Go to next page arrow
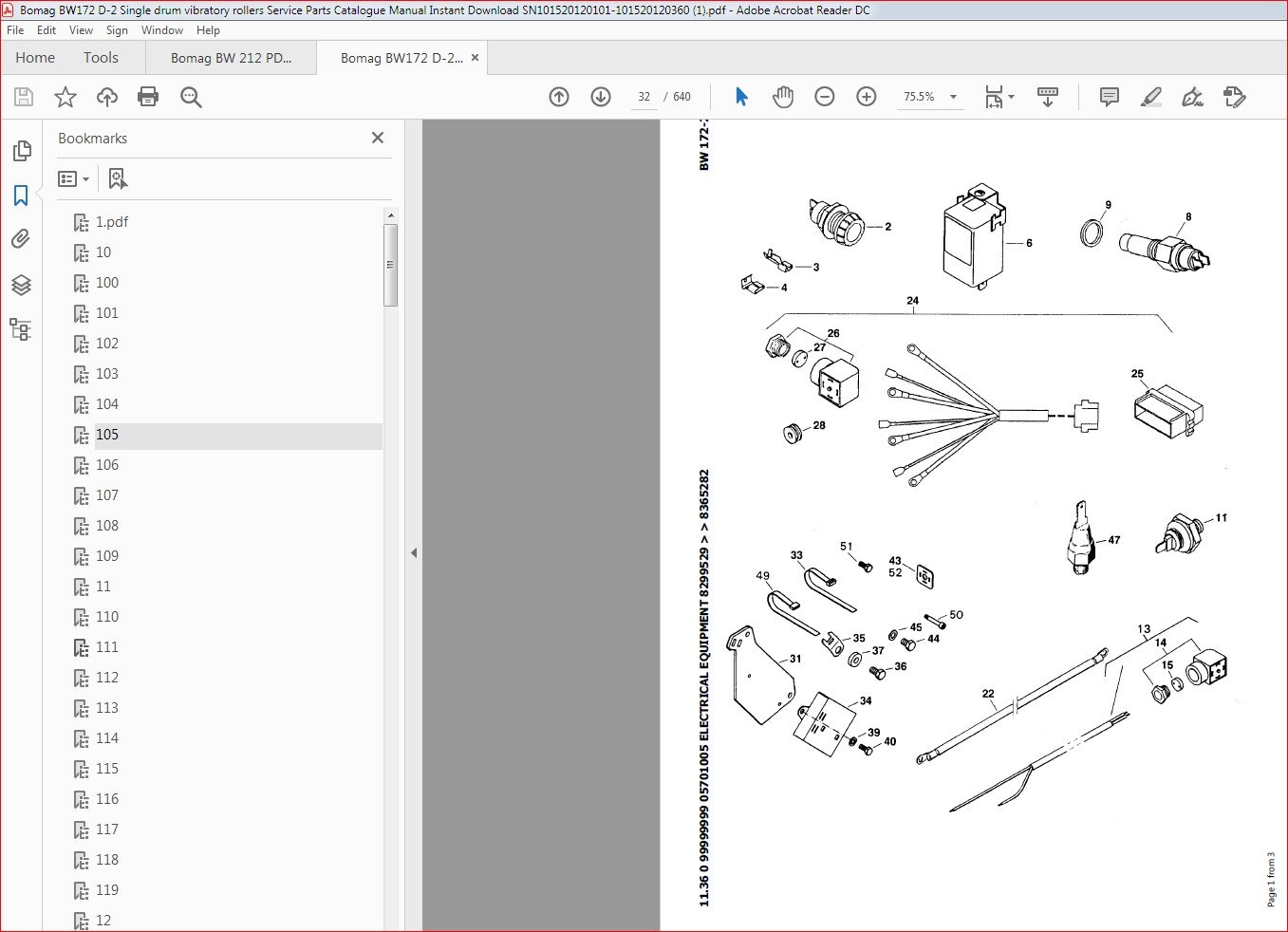 (601, 97)
